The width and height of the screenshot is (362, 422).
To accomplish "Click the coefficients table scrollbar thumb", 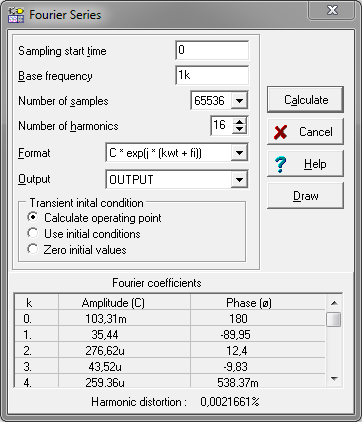I will tap(334, 319).
